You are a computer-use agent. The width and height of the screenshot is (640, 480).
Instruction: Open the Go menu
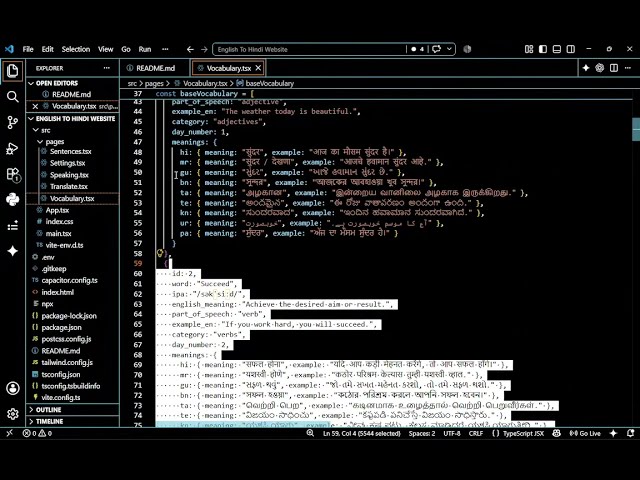click(126, 49)
